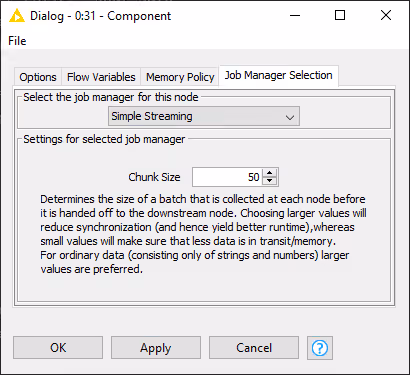Switch to the Options tab
410x375 pixels.
point(38,77)
